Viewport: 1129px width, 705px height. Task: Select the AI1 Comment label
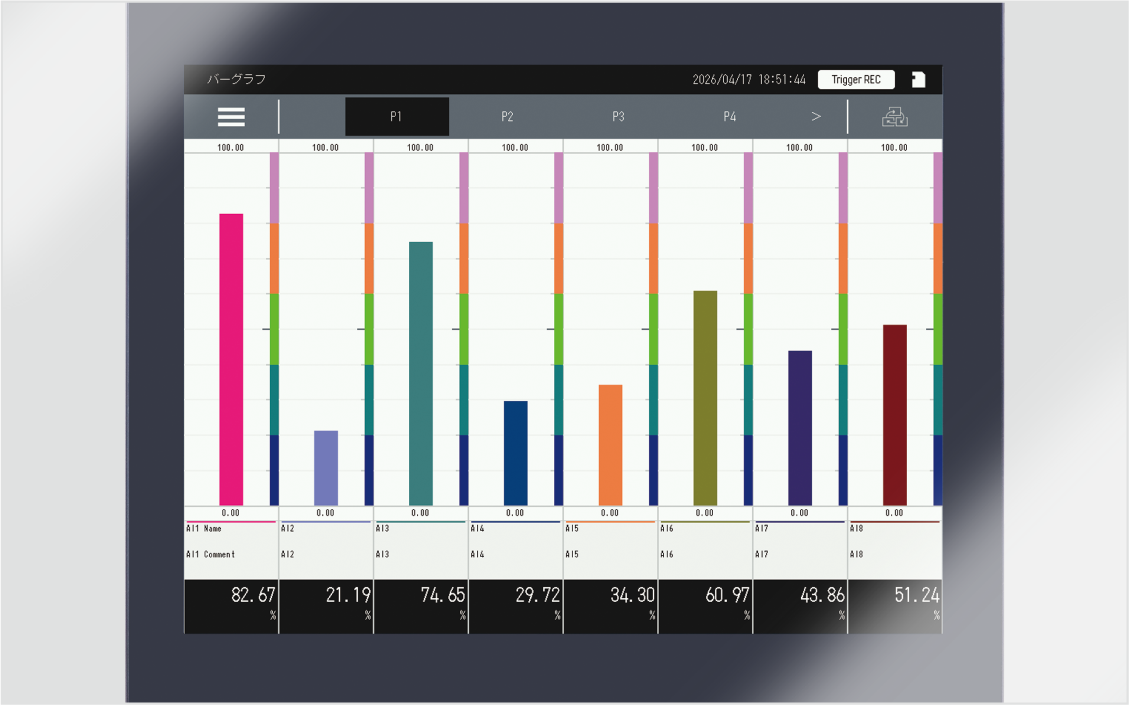[210, 554]
